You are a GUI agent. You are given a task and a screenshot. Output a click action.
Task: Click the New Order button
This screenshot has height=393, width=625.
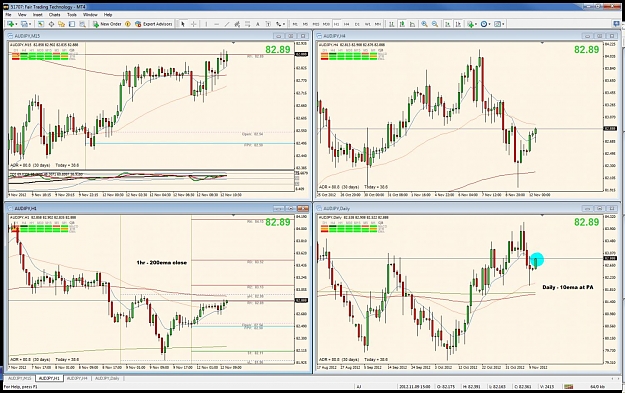tap(107, 24)
